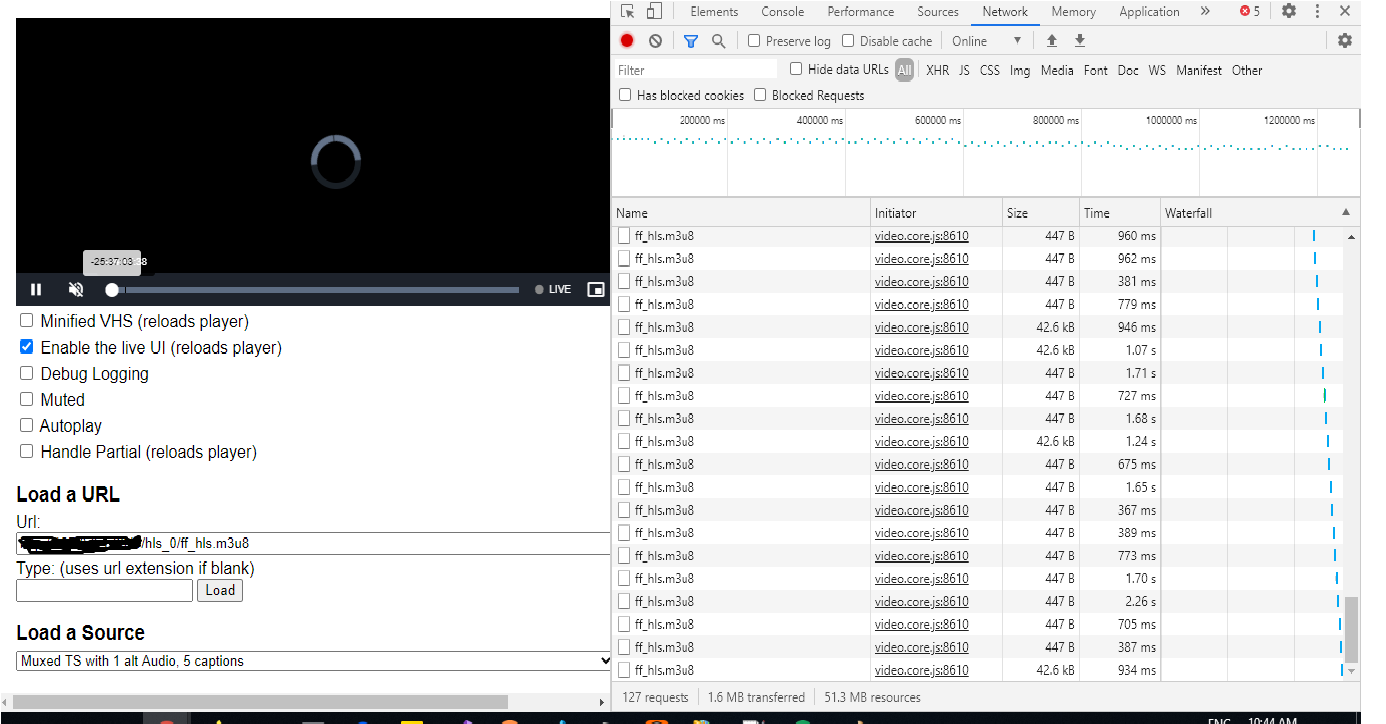Stop recording network log
Screen dimensions: 1386x724
pyautogui.click(x=625, y=40)
